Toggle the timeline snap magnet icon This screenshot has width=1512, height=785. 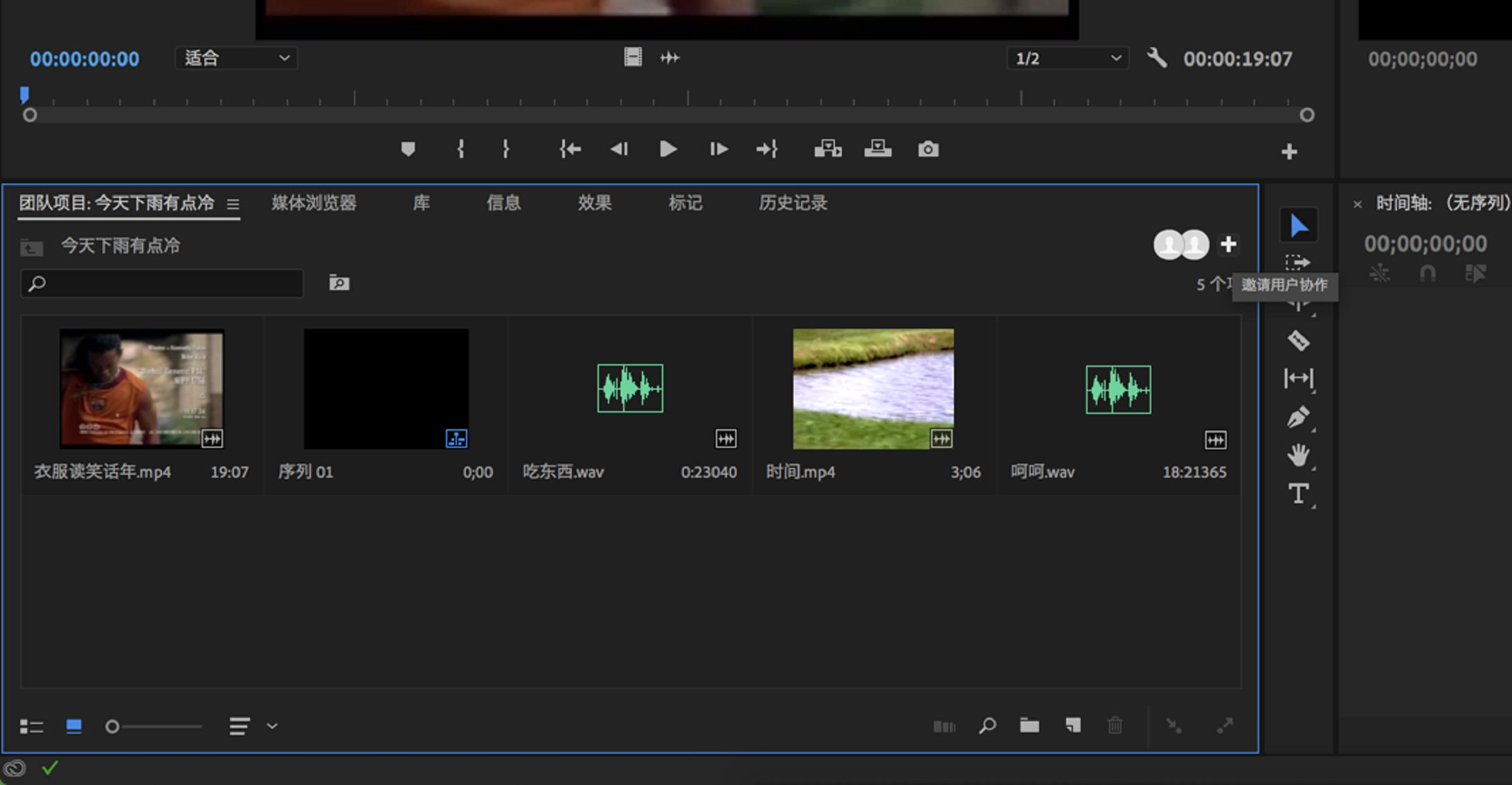[1428, 273]
